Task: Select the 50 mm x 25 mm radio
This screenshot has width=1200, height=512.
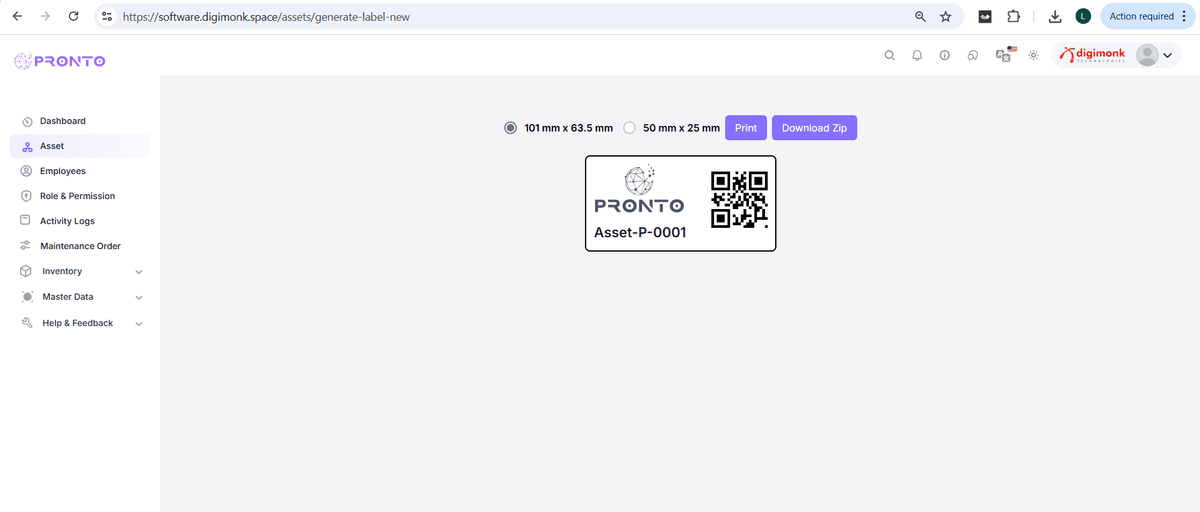Action: coord(629,128)
